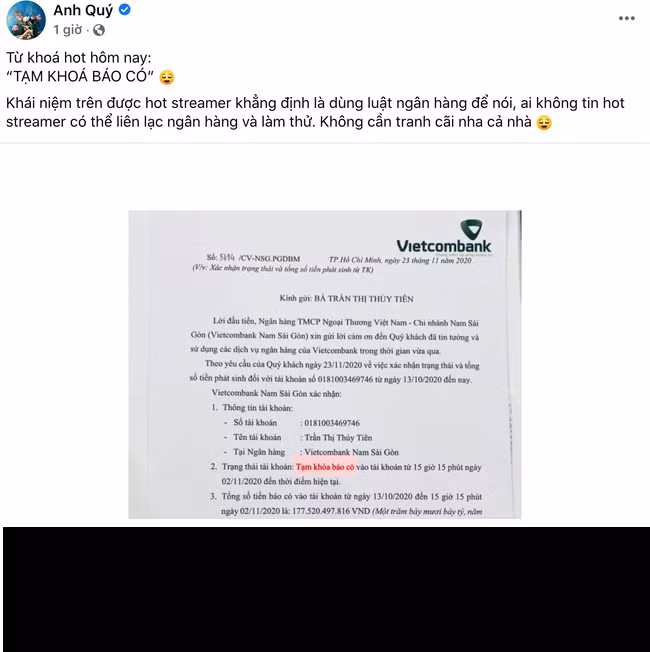This screenshot has width=650, height=652.
Task: Click the red highlighted "Tạm khóa báo có" text
Action: 325,467
